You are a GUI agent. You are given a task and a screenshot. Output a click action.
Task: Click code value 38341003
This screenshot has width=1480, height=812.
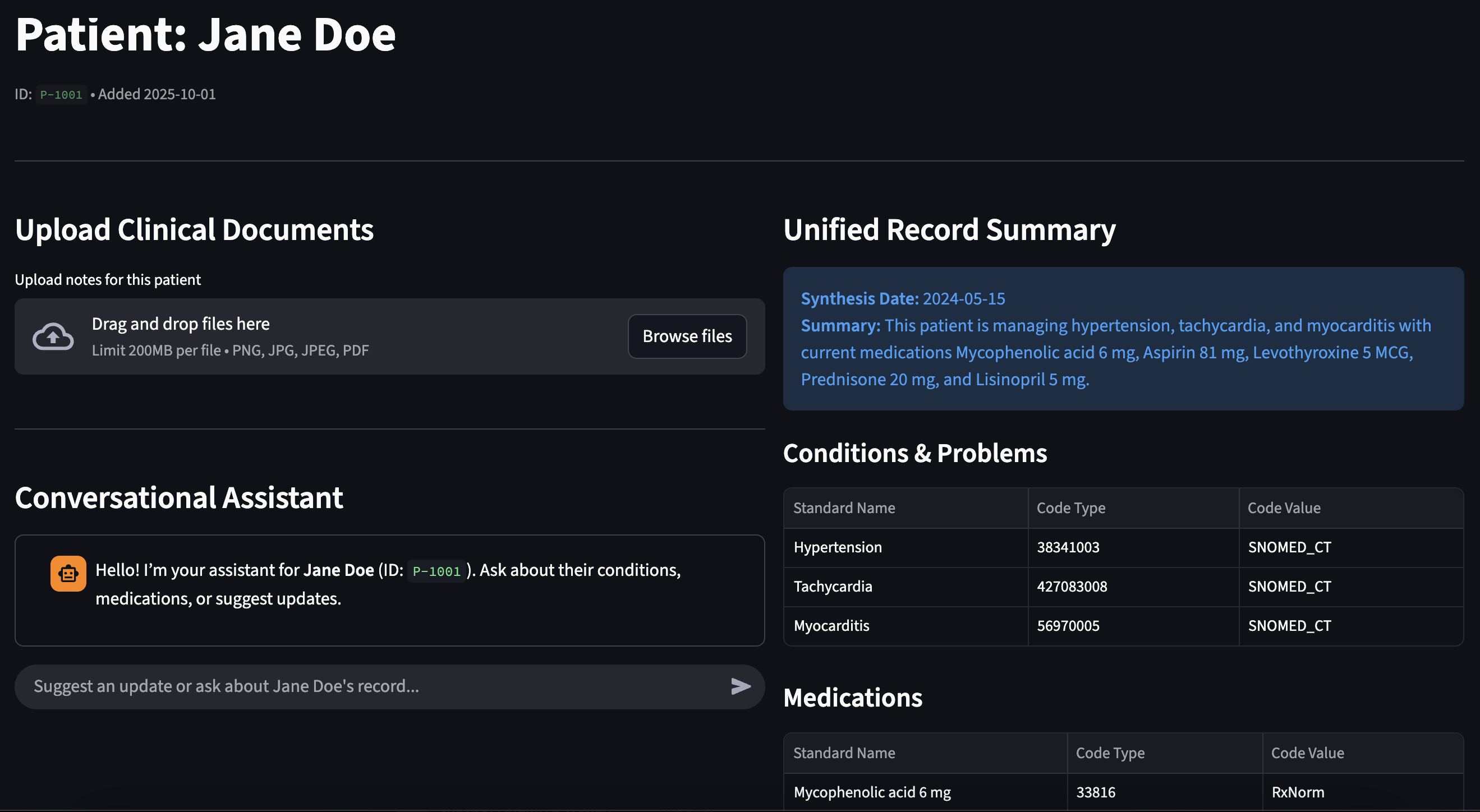[x=1068, y=547]
